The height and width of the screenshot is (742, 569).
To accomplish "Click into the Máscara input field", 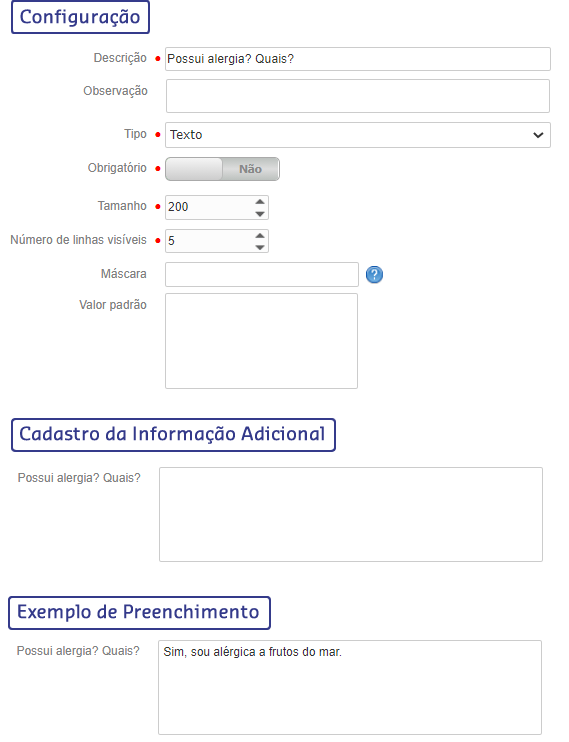I will 261,274.
